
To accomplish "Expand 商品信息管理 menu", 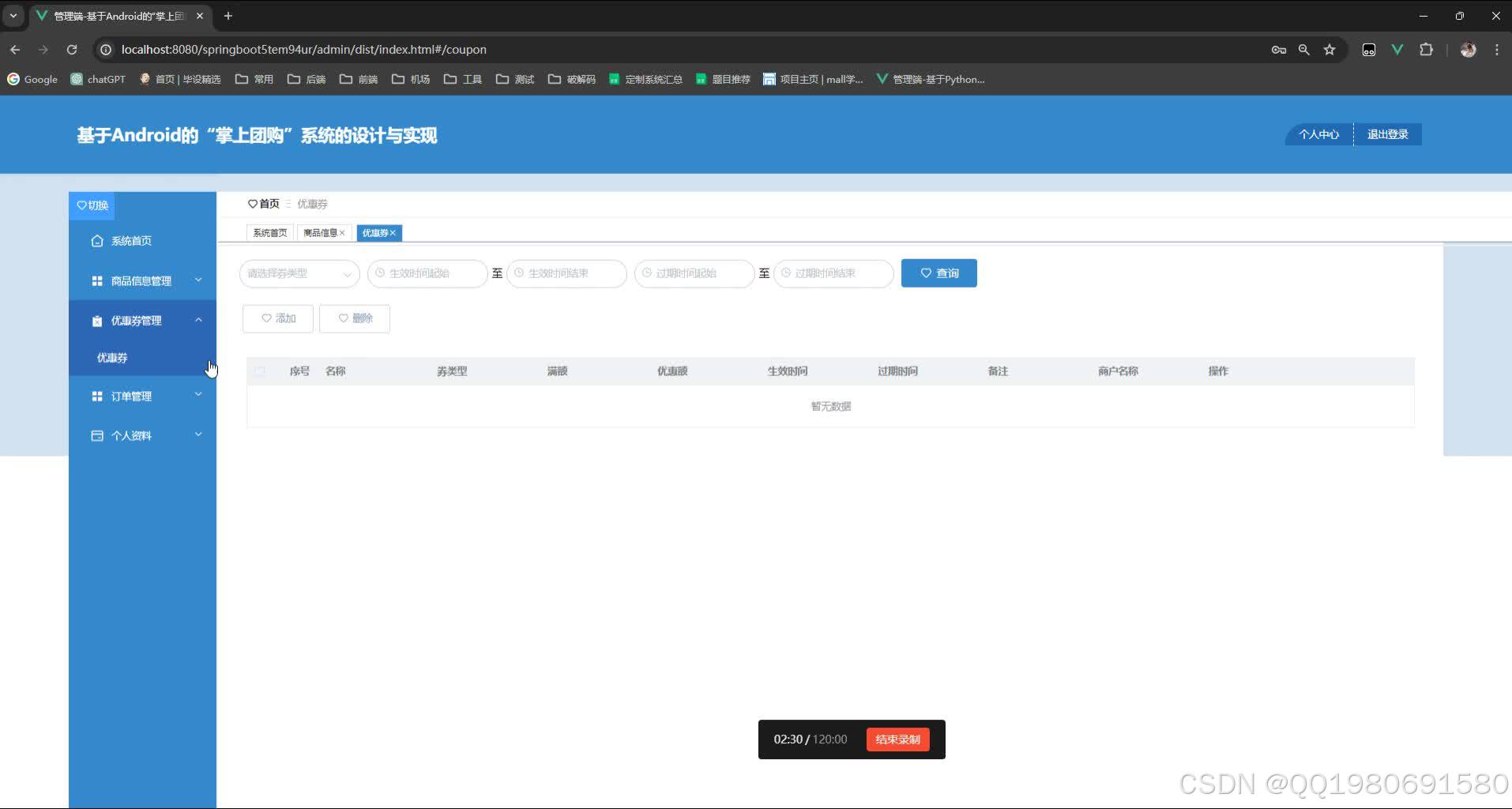I will point(142,280).
